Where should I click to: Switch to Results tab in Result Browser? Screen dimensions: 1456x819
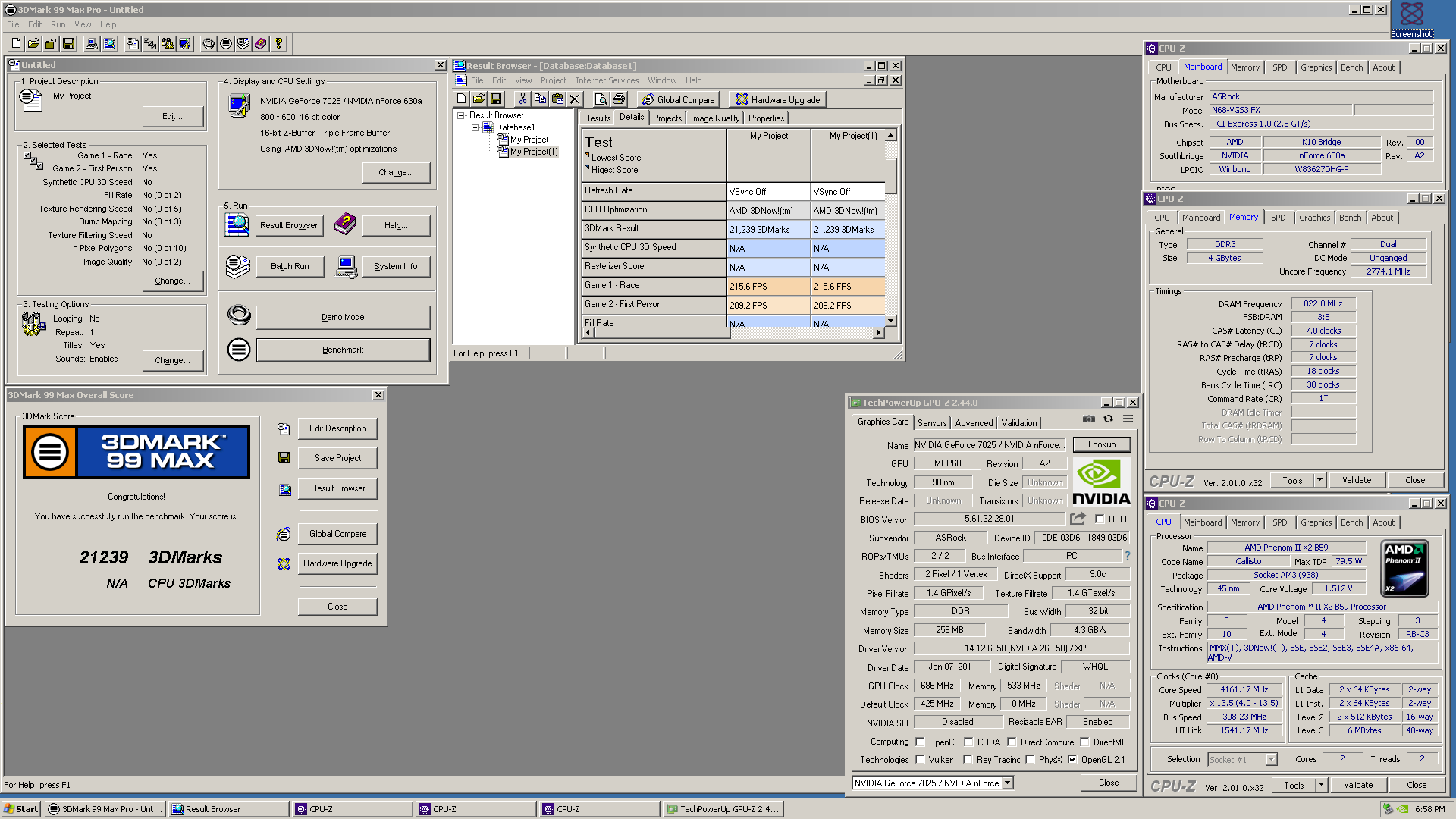pyautogui.click(x=597, y=118)
